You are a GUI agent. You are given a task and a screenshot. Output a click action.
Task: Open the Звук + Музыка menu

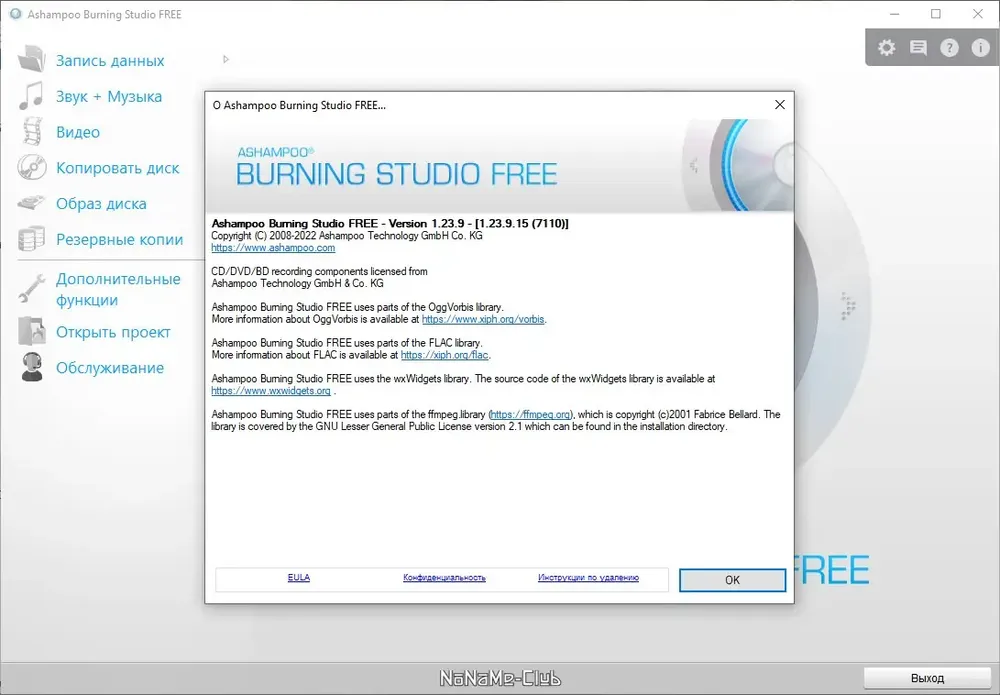(109, 96)
